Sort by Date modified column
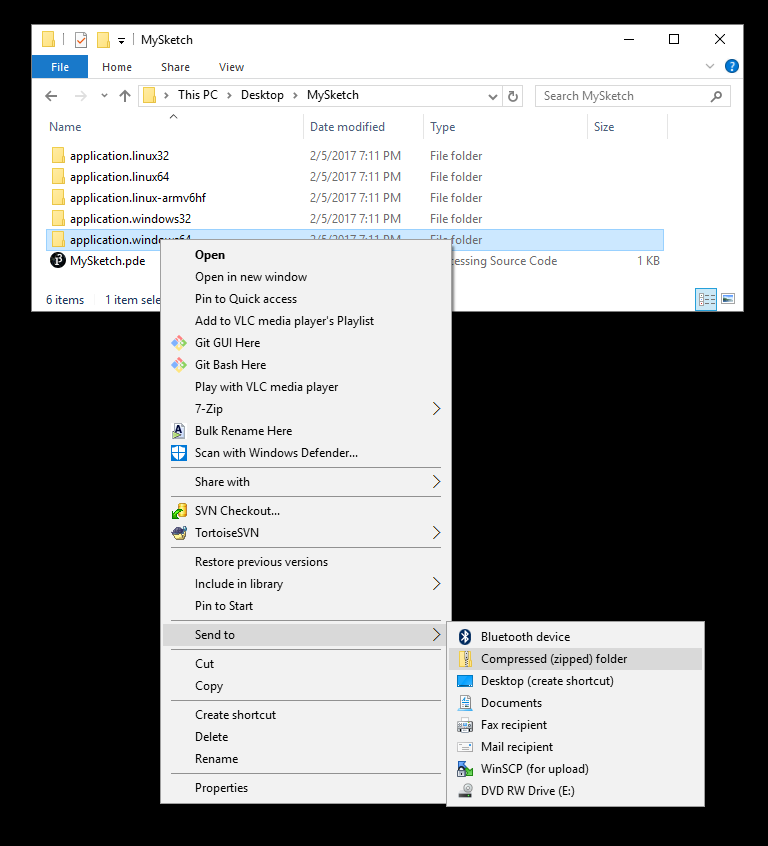Viewport: 768px width, 846px height. click(347, 127)
